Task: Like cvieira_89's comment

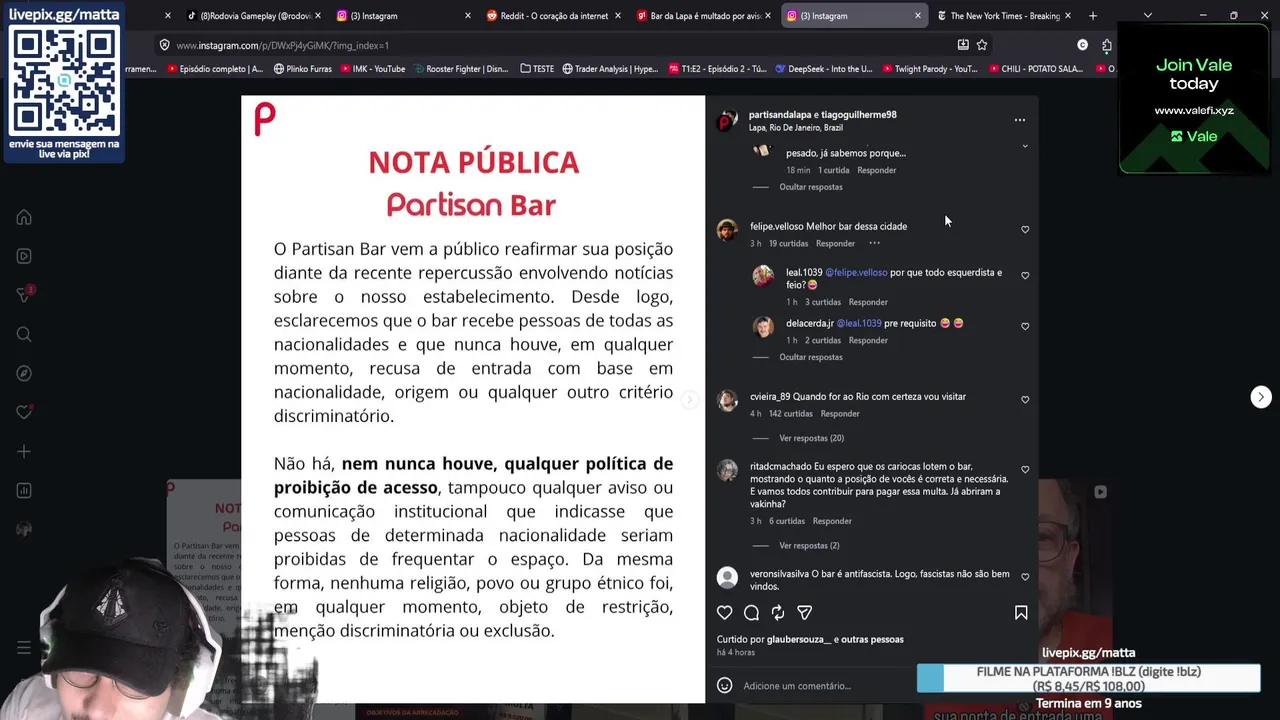Action: [1025, 399]
